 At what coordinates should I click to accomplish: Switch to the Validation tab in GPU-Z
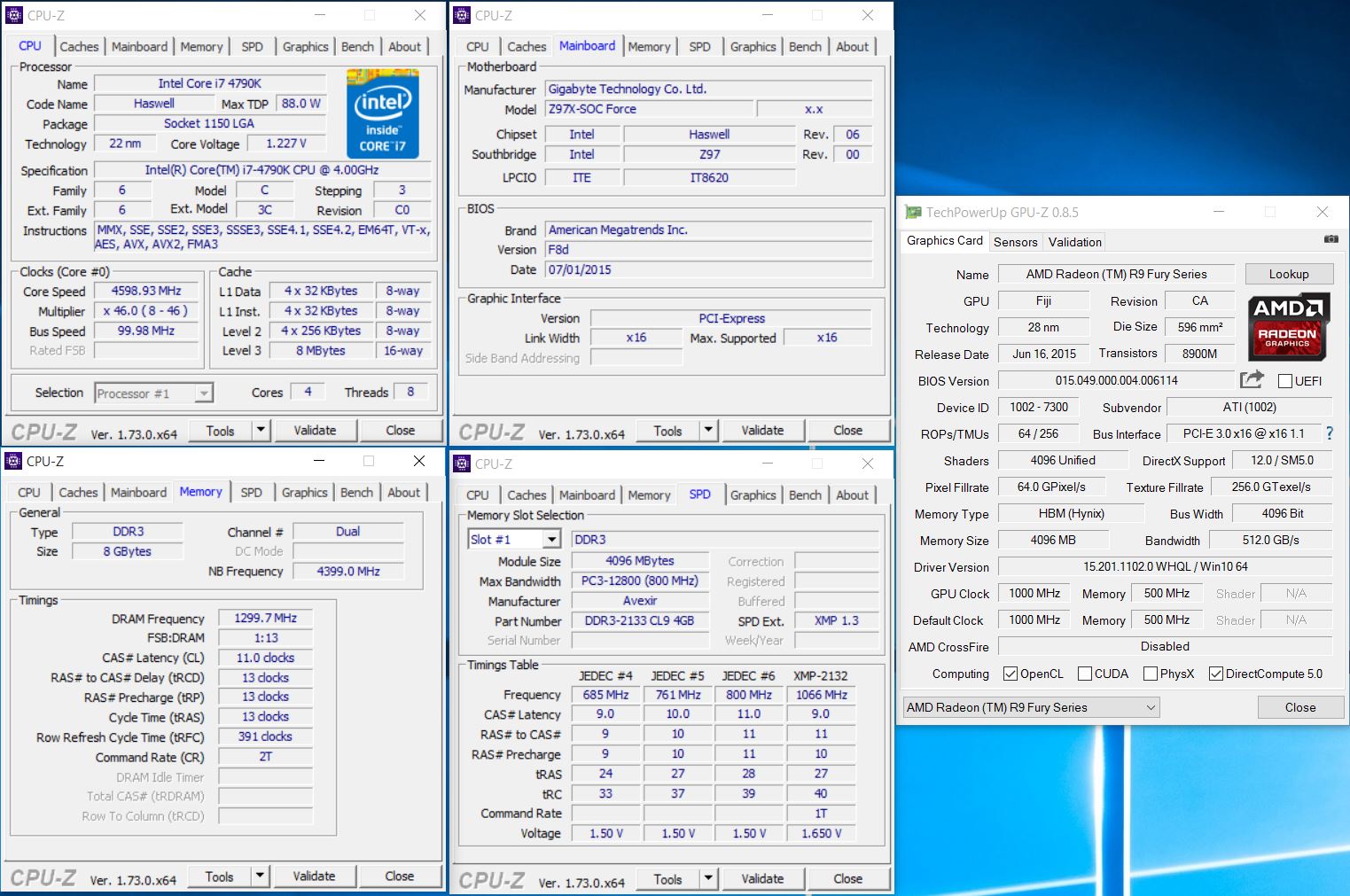click(x=1075, y=242)
